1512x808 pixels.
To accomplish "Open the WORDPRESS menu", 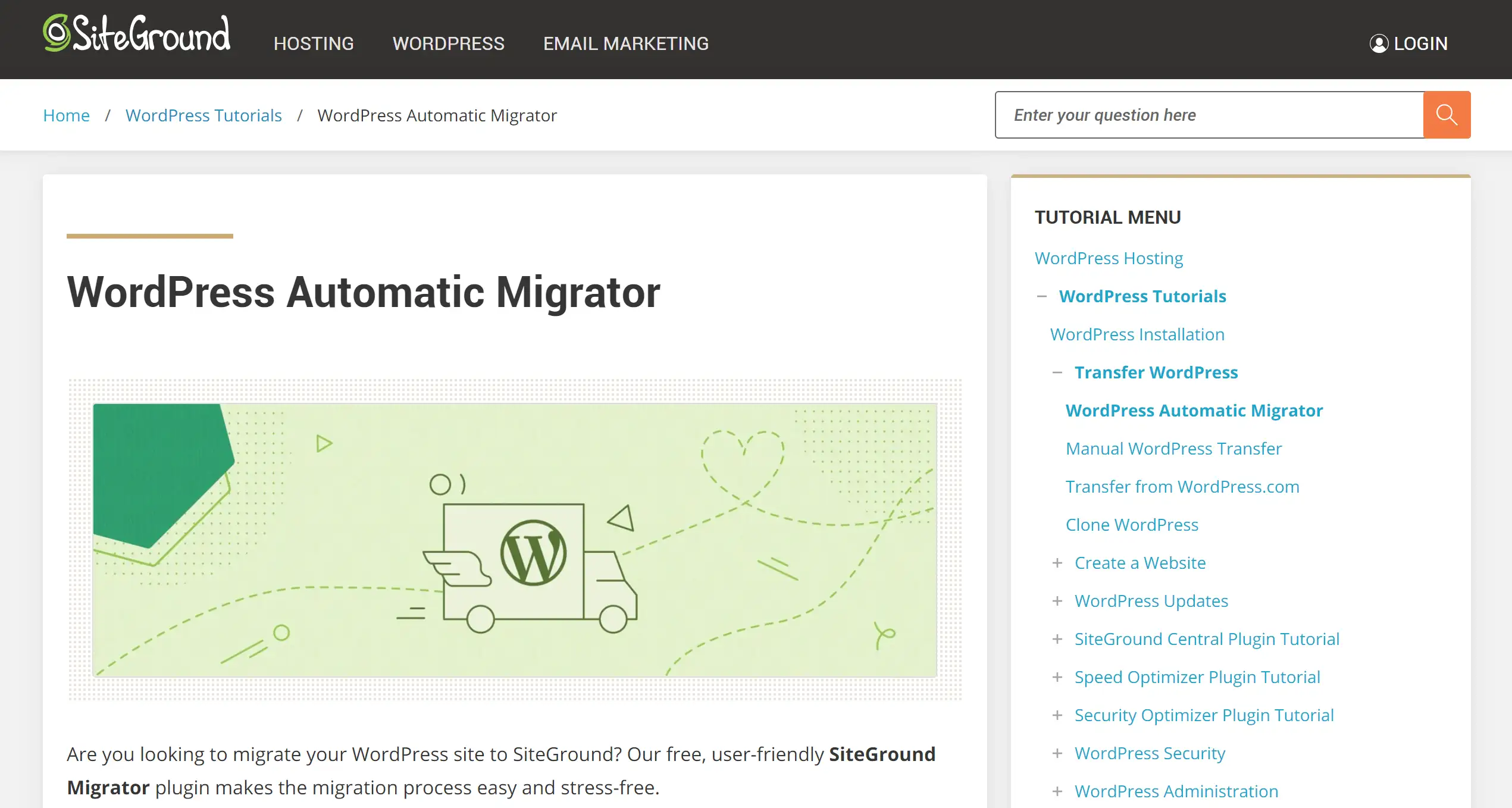I will pos(448,43).
